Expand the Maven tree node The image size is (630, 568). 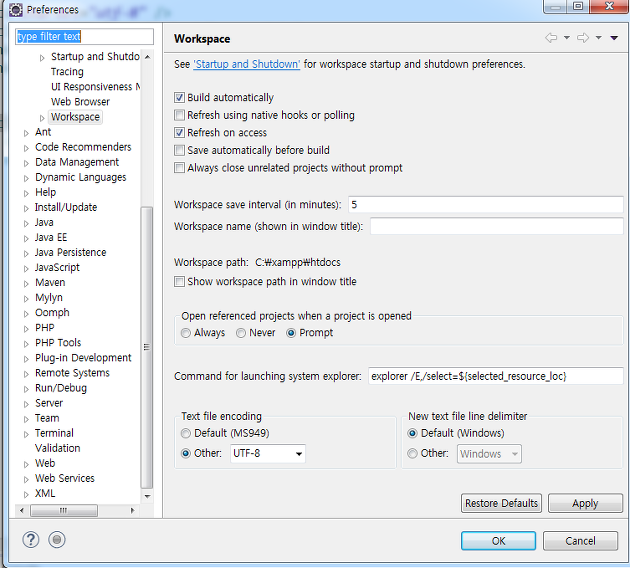click(26, 284)
